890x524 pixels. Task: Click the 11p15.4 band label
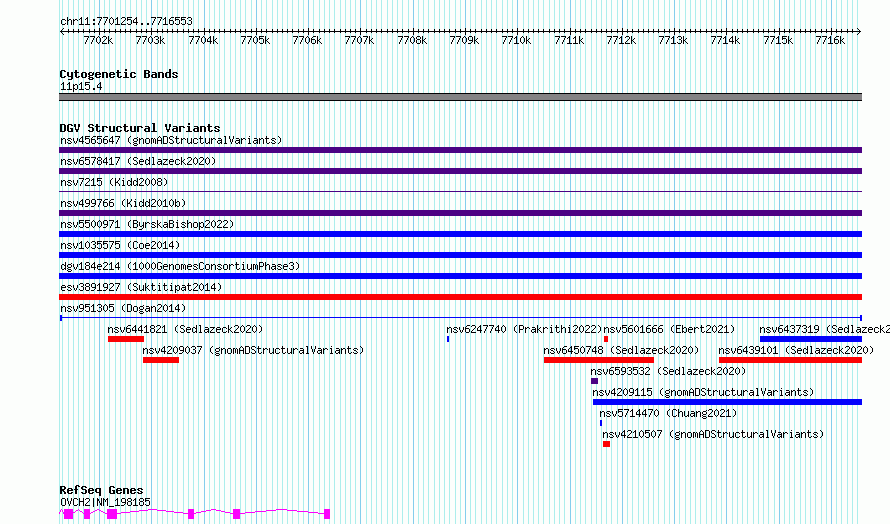point(81,87)
